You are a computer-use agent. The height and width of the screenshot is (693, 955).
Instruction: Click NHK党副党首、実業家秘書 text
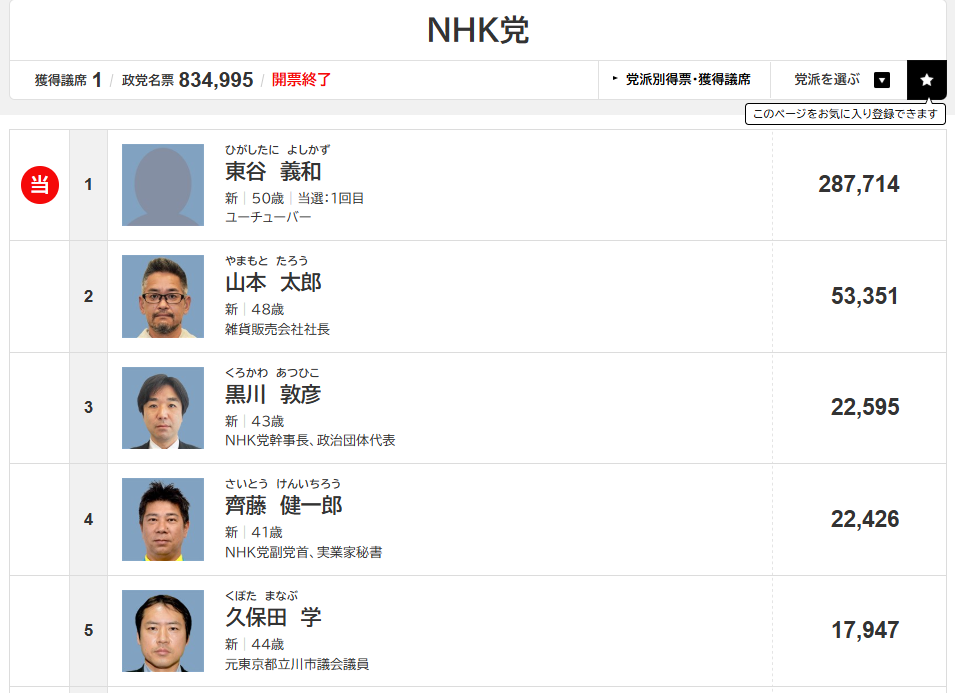point(303,552)
